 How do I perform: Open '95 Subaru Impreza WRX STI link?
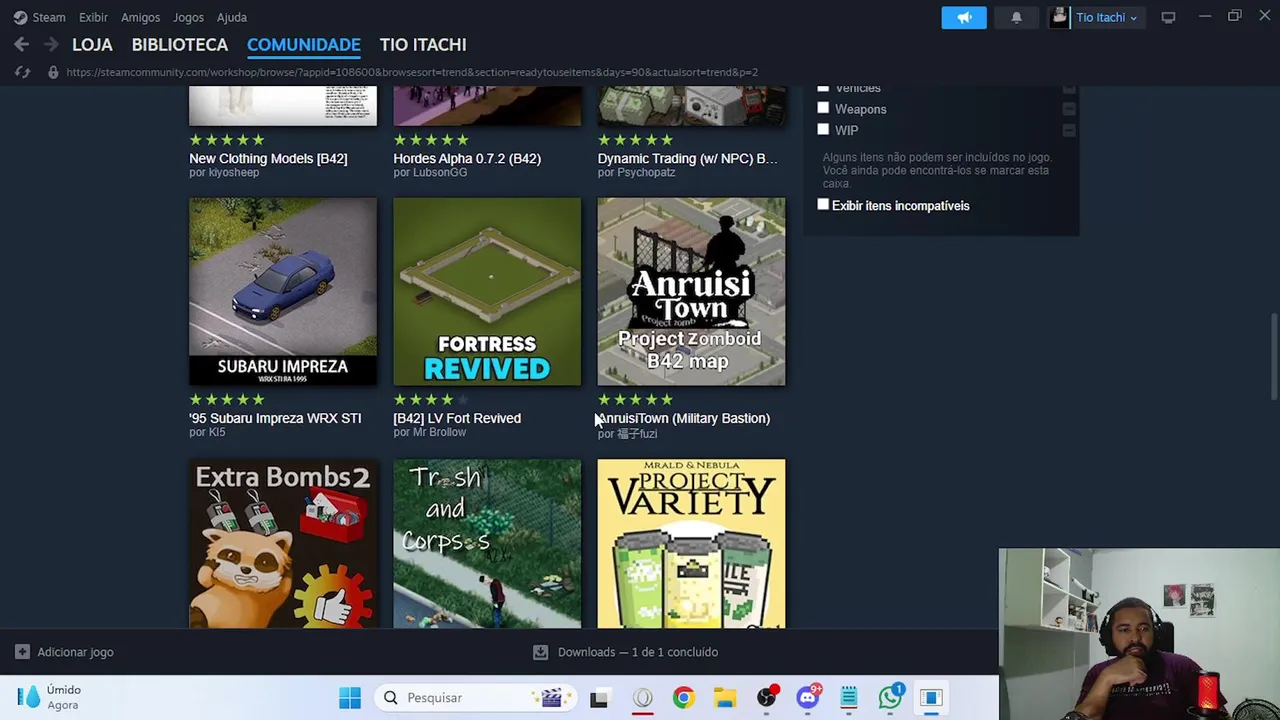(x=275, y=418)
